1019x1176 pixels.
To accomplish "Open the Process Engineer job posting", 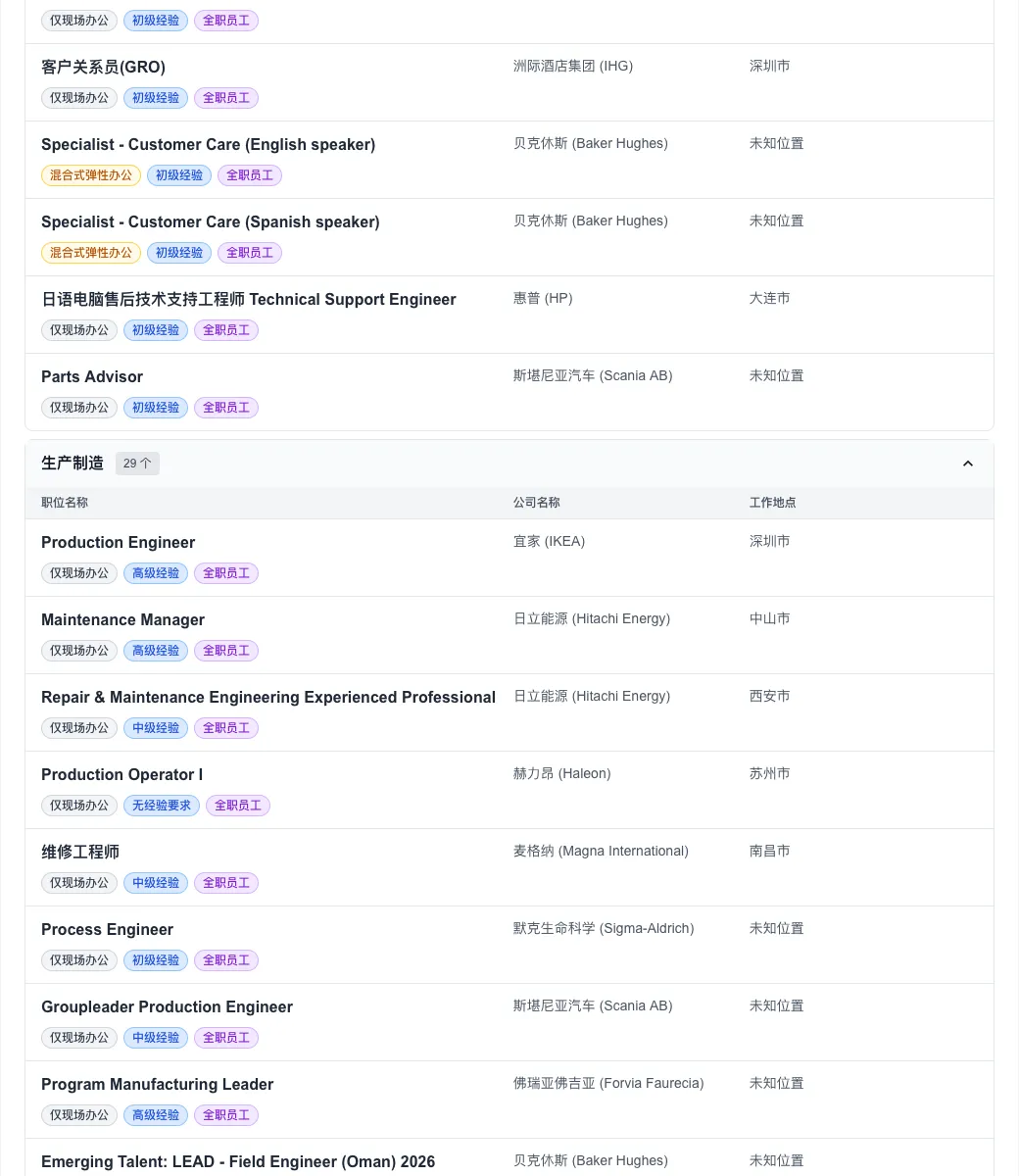I will tap(107, 930).
